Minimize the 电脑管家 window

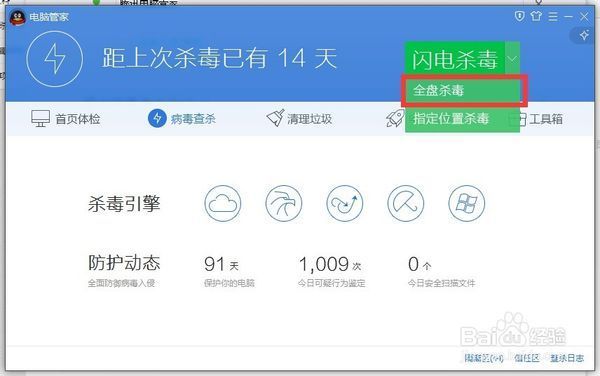568,16
